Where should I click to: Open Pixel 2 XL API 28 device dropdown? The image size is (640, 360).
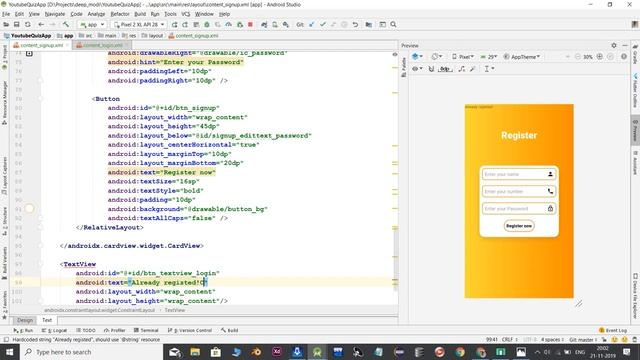(139, 24)
